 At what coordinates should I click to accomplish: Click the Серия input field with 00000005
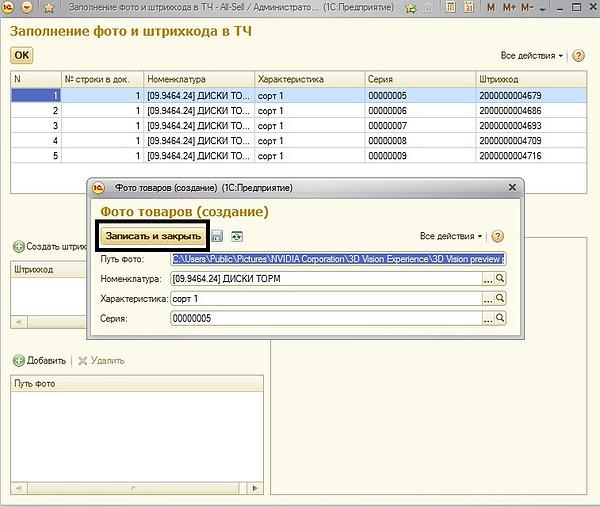325,319
